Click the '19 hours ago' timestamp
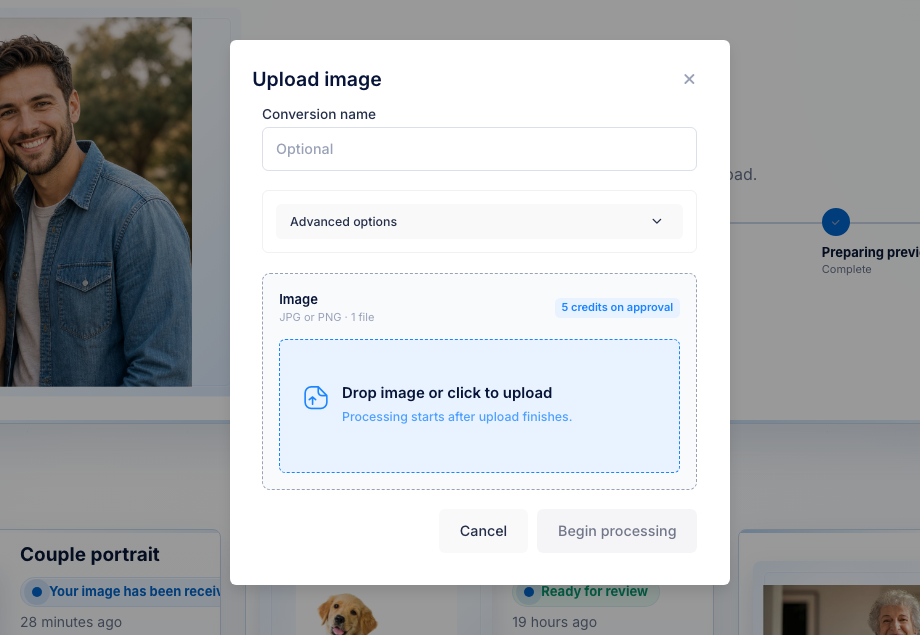This screenshot has width=920, height=635. pos(554,622)
